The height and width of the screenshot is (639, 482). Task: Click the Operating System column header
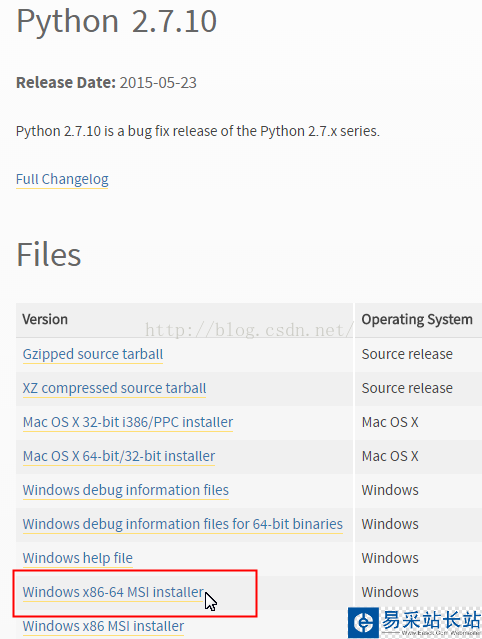pyautogui.click(x=417, y=320)
